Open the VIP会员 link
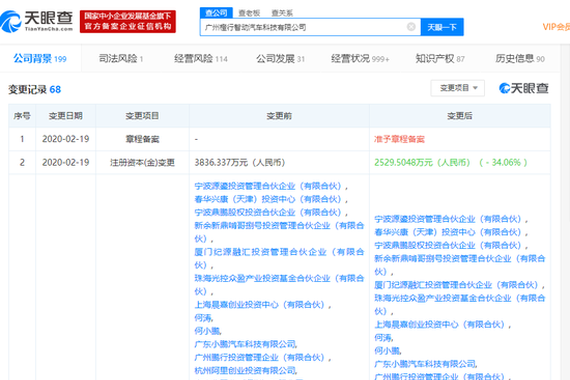Image resolution: width=570 pixels, height=380 pixels. coord(556,27)
